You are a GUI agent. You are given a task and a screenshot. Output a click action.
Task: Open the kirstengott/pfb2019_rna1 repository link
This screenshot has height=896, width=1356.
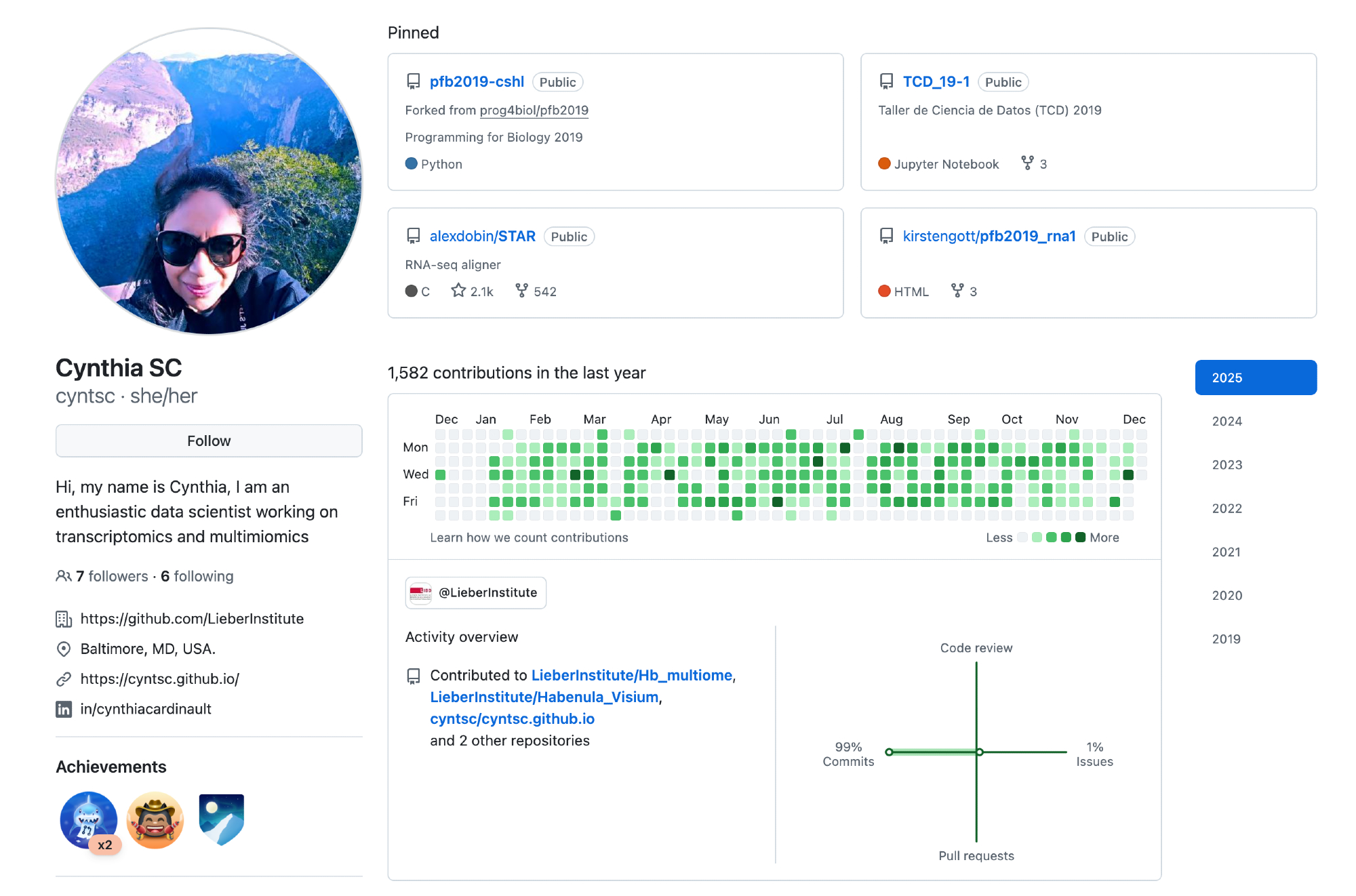989,236
